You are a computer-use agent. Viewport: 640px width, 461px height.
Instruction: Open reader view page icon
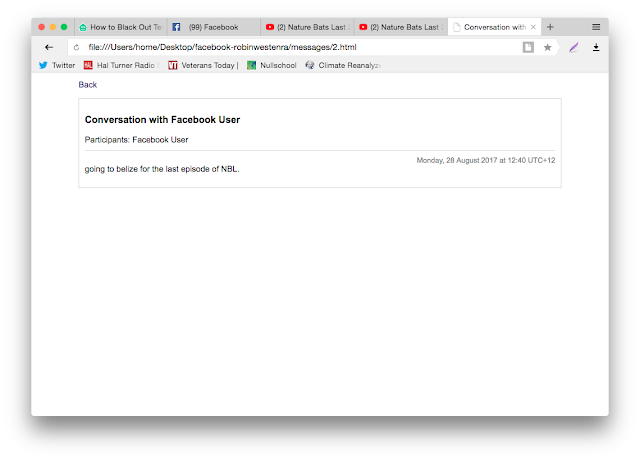(x=528, y=47)
